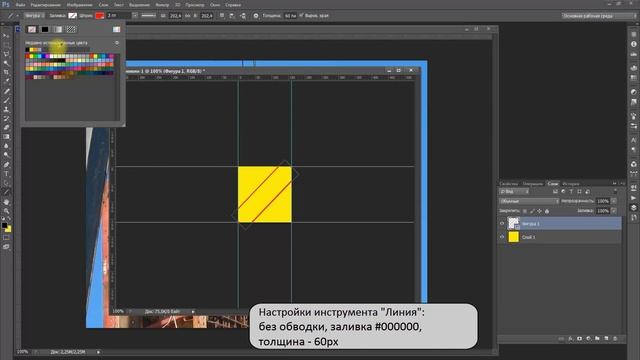Viewport: 640px width, 360px height.
Task: Click the fill color swatch in options bar
Action: (72, 16)
